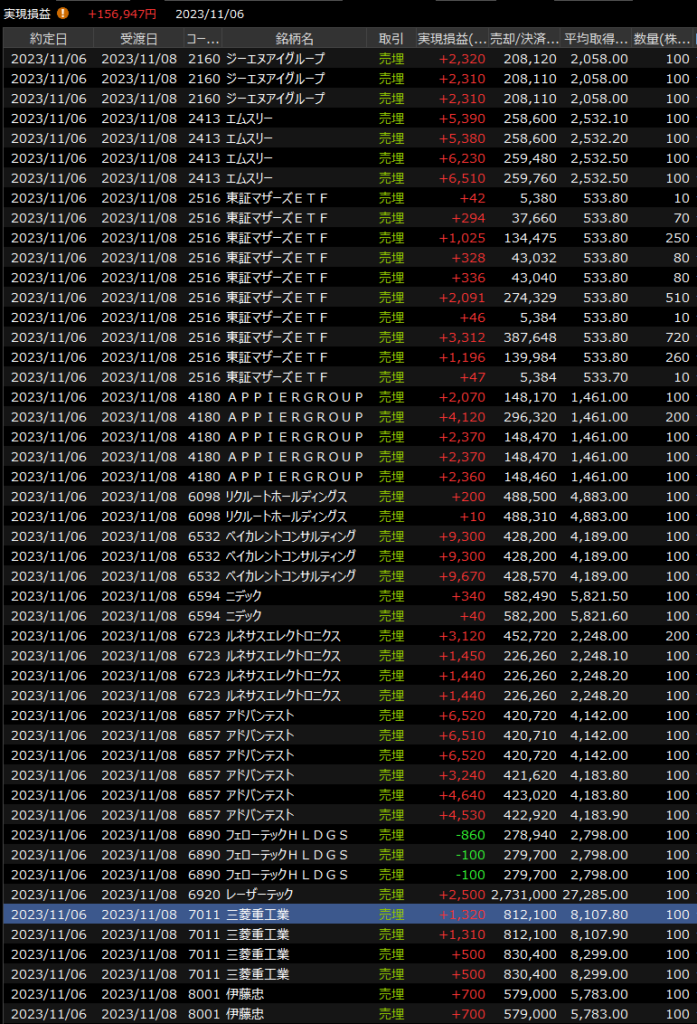Image resolution: width=697 pixels, height=1024 pixels.
Task: Select the highlighted 三菱重工業 row with +1,320
Action: point(348,915)
